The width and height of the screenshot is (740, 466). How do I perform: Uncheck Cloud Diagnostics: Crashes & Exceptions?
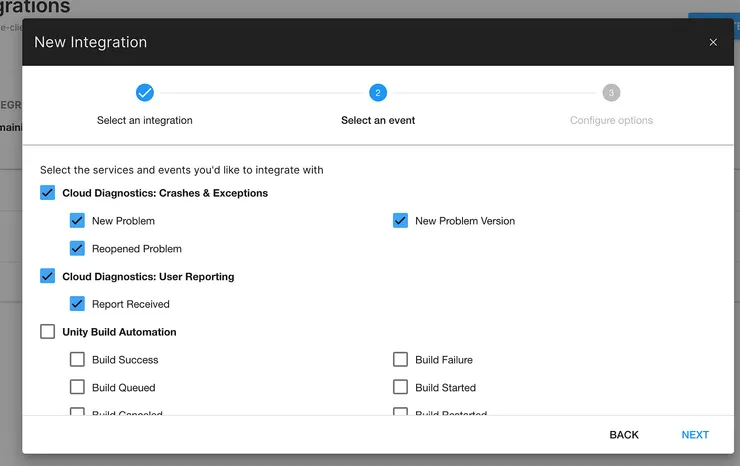tap(48, 193)
